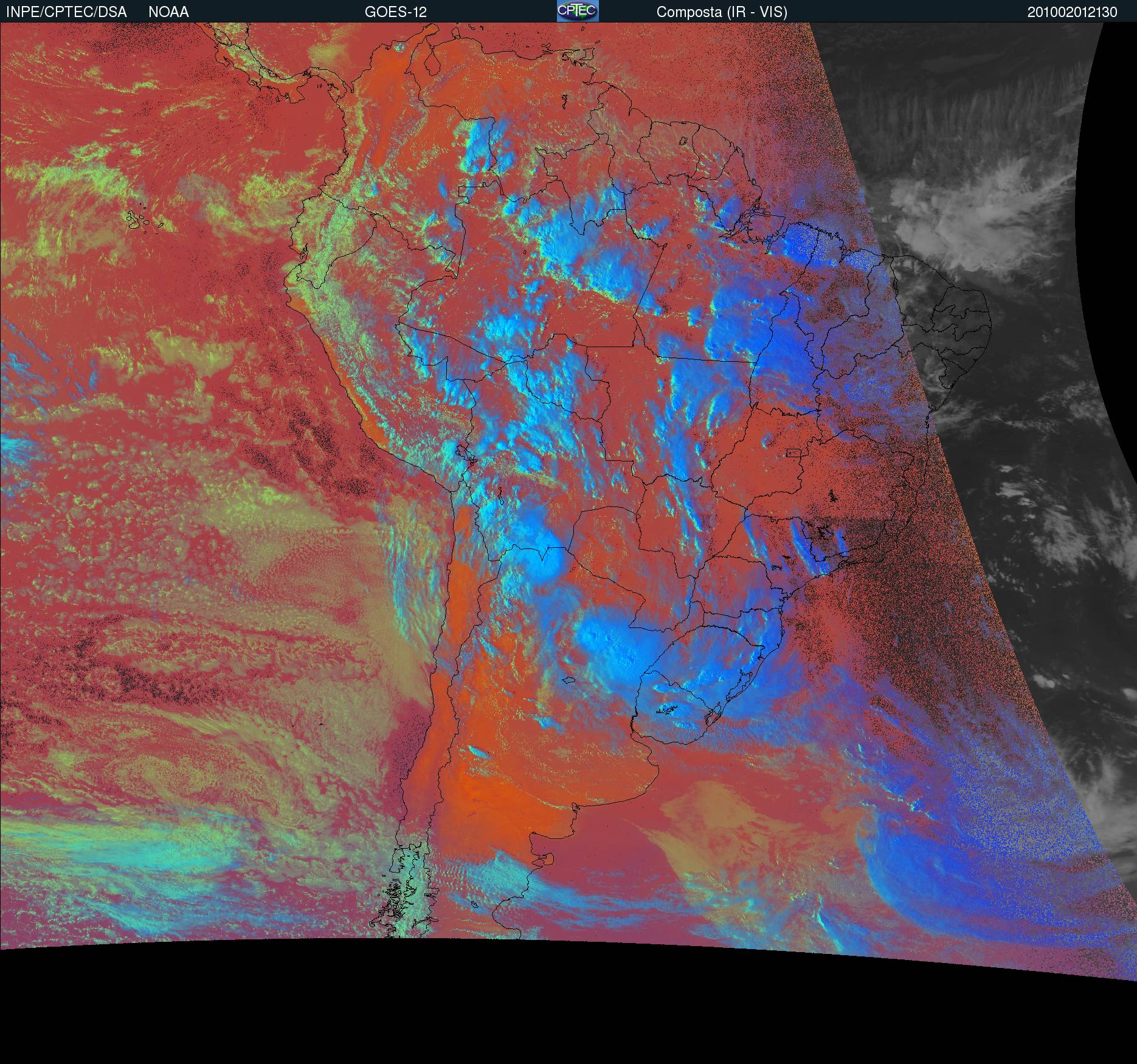Click the 'GOES-12' satellite label
Screen dimensions: 1137x1064
(396, 12)
